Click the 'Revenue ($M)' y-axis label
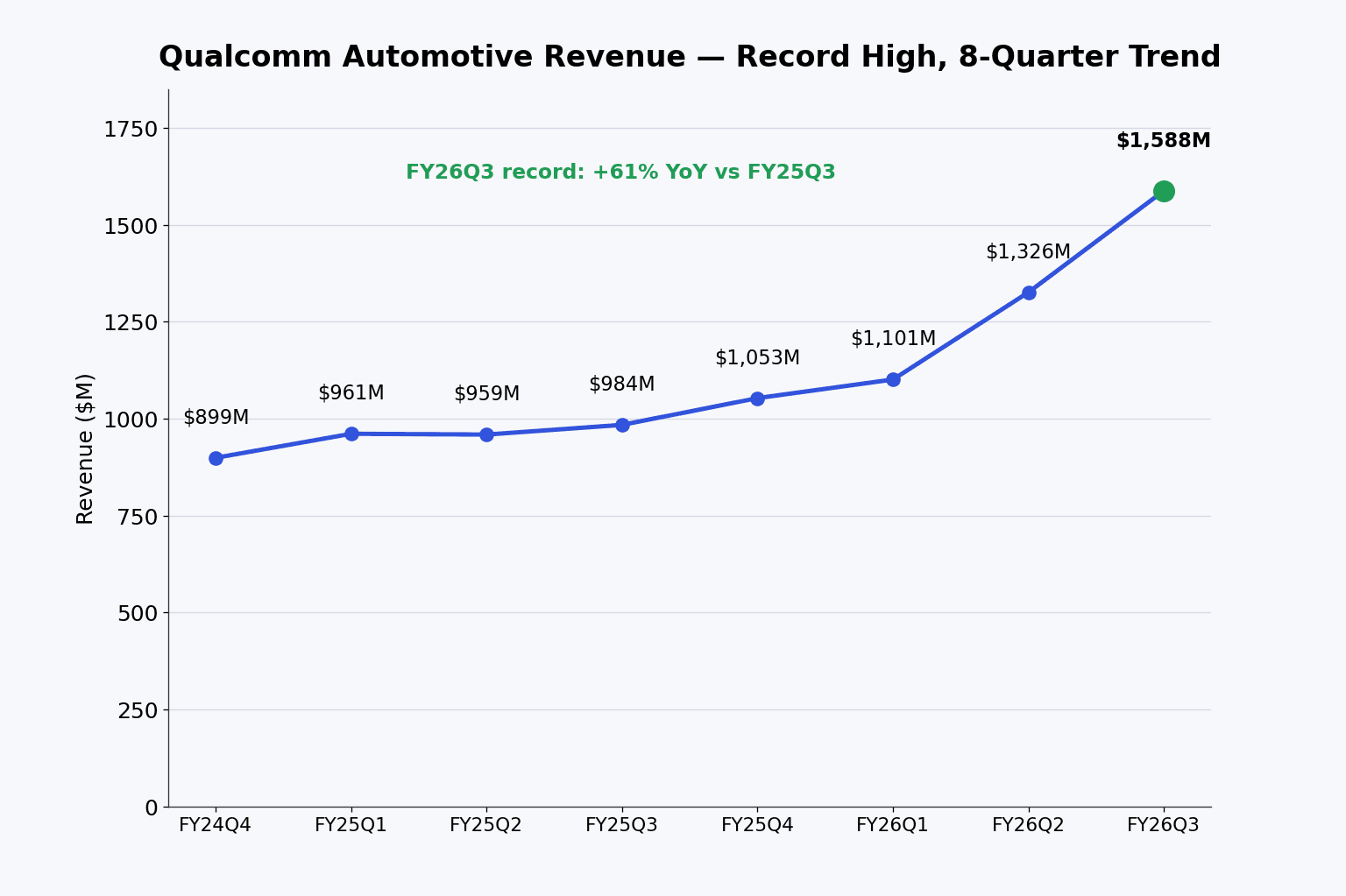 point(85,448)
